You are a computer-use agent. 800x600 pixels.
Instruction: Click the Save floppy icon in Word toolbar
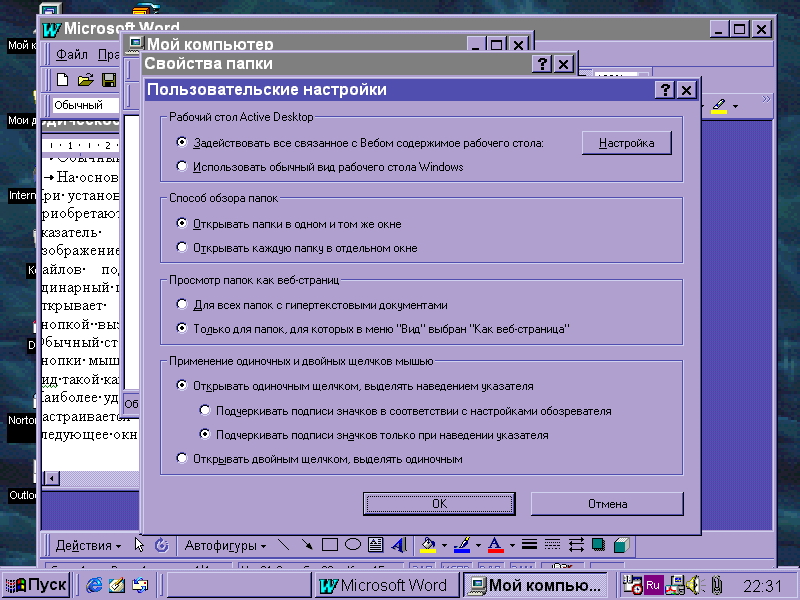pos(109,80)
